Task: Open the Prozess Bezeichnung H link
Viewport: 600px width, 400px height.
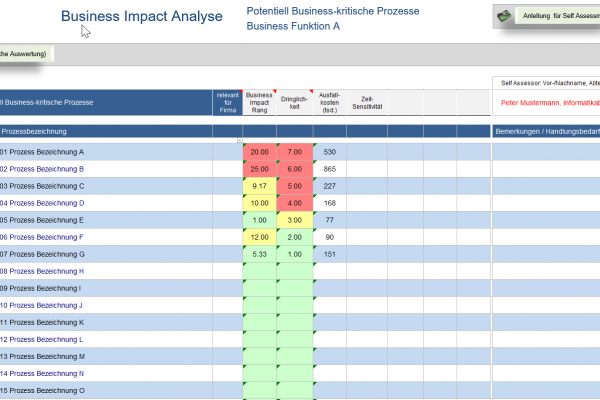Action: click(43, 271)
